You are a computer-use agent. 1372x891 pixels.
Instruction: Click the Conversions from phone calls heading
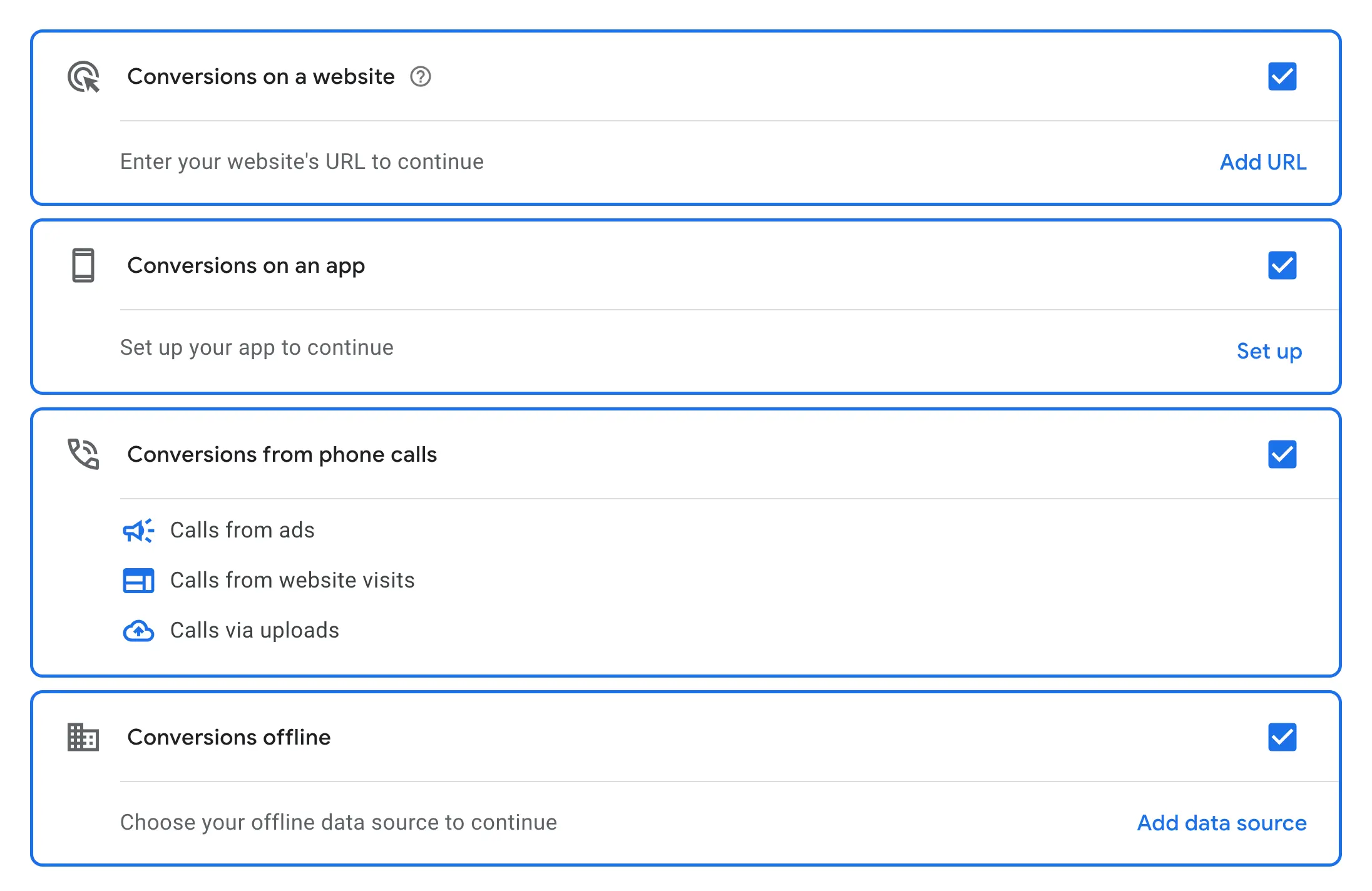282,454
